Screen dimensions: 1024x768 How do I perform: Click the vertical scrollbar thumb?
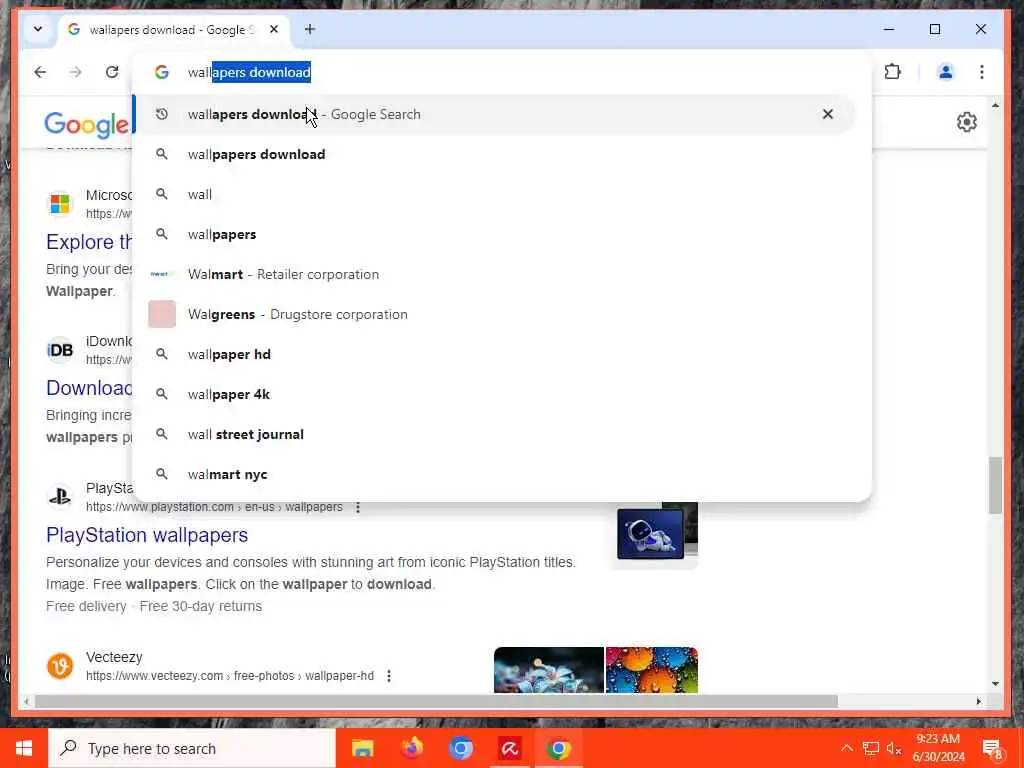click(x=995, y=485)
